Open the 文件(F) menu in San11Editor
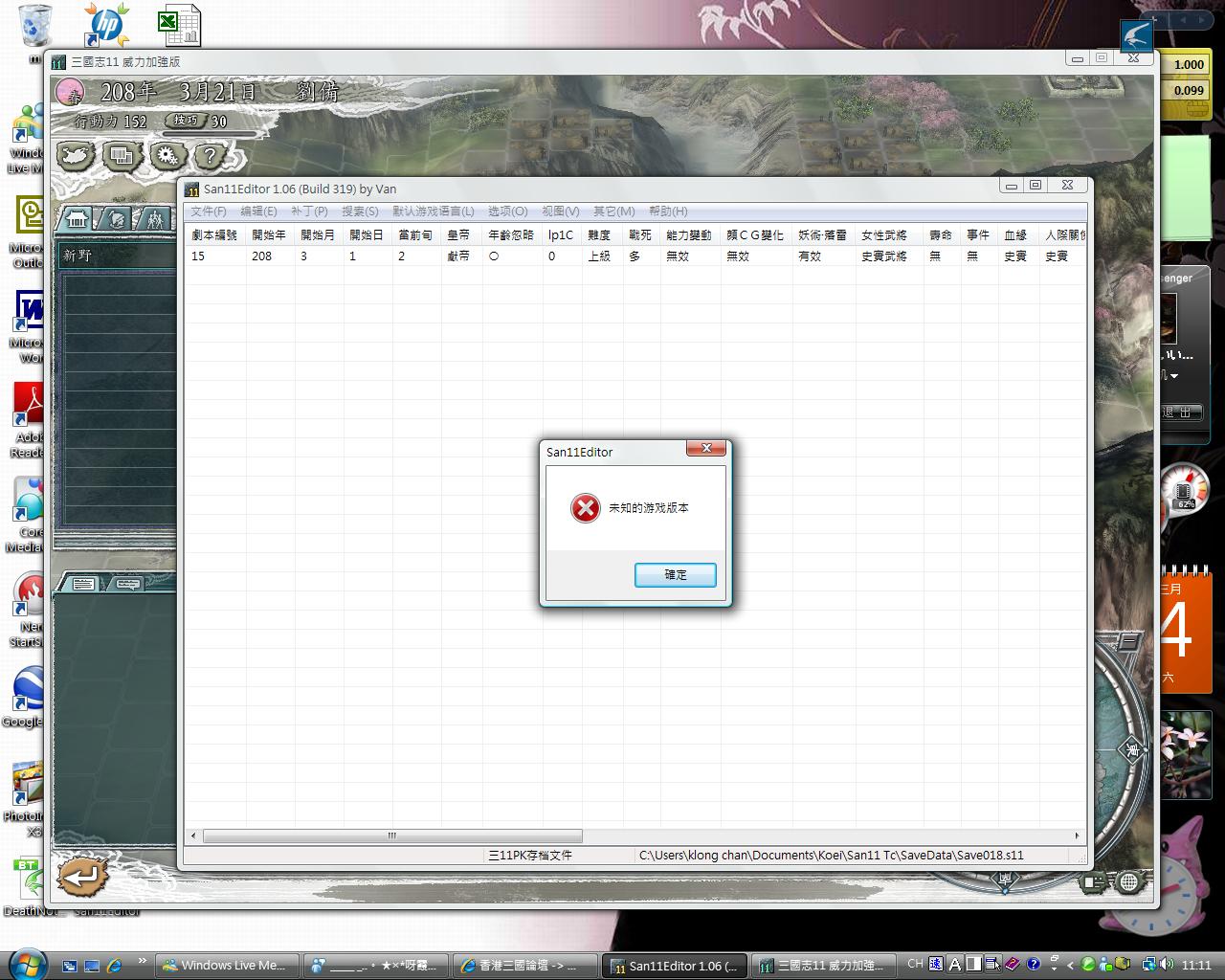The width and height of the screenshot is (1225, 980). [x=208, y=212]
